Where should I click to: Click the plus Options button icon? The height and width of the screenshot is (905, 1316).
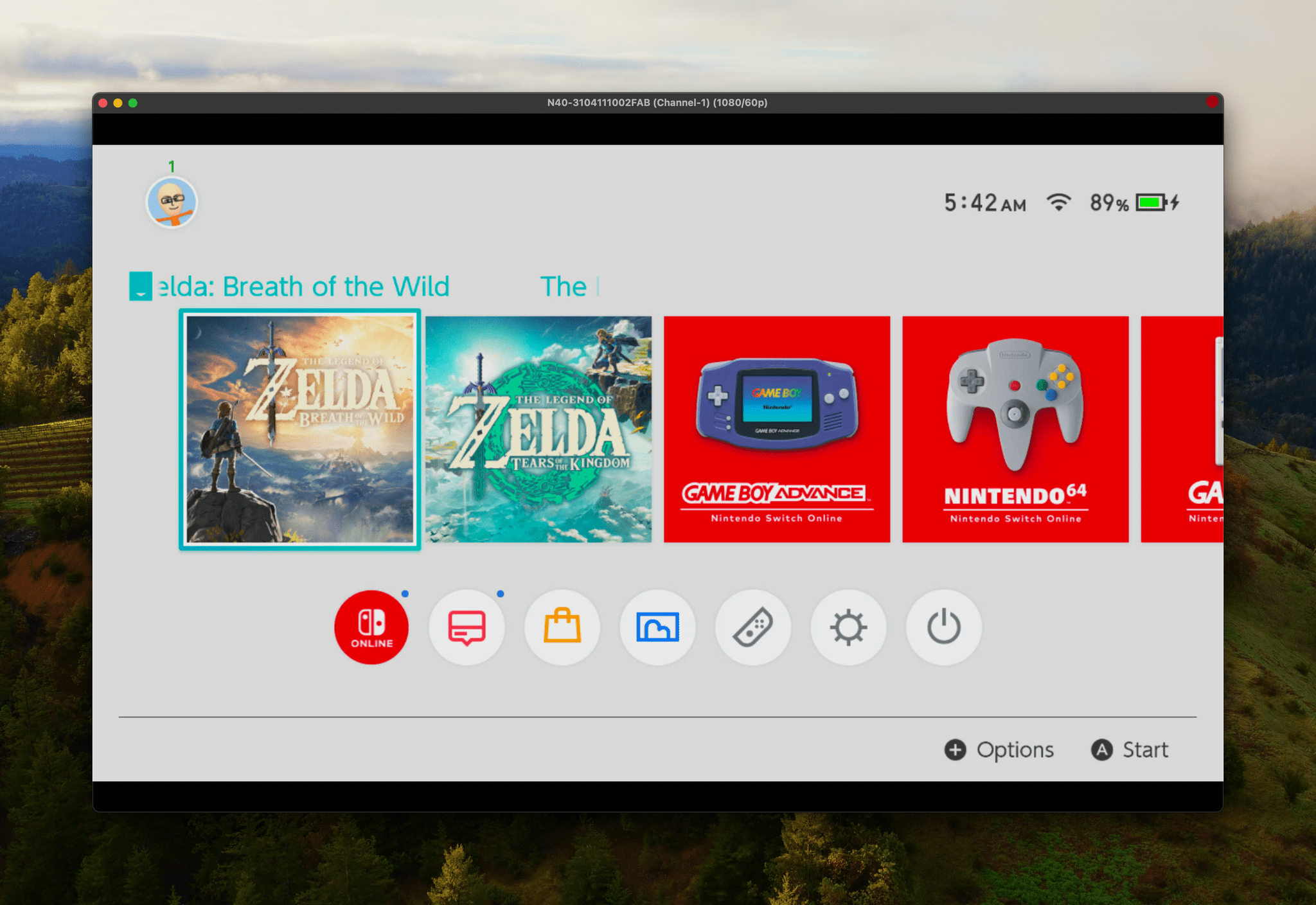pos(955,749)
